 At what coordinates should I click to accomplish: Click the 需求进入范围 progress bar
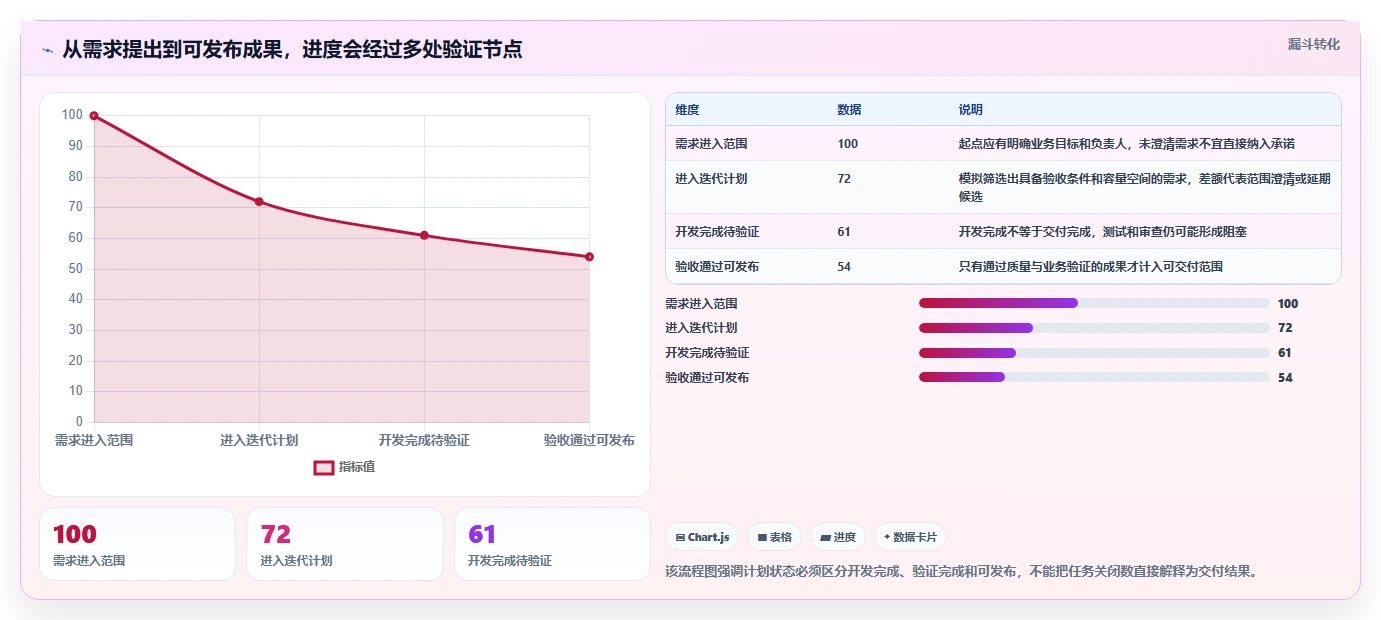pos(1094,303)
